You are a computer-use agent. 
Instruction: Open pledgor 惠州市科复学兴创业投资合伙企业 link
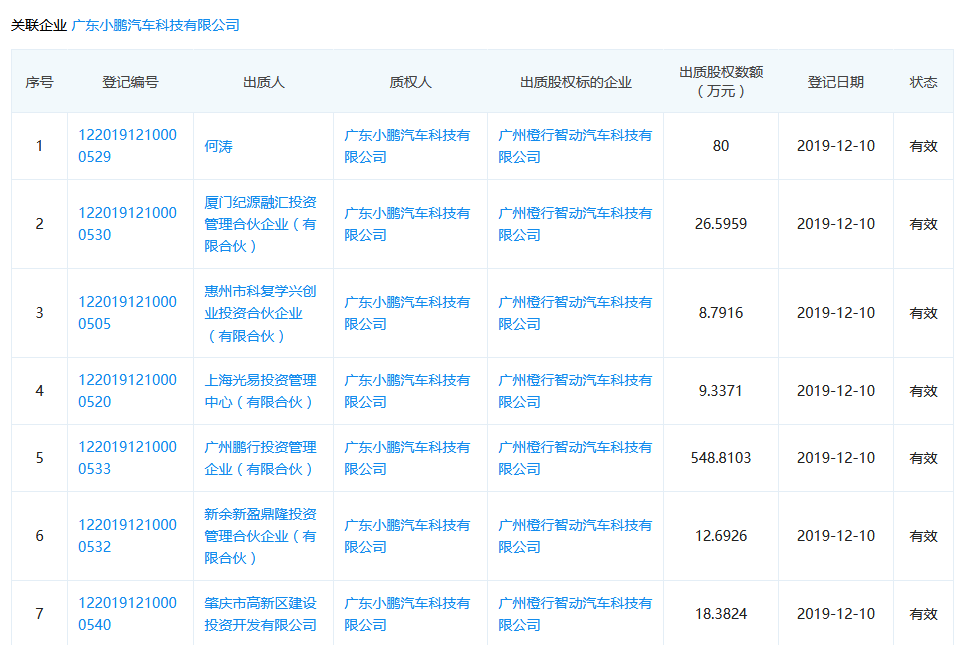pyautogui.click(x=260, y=313)
